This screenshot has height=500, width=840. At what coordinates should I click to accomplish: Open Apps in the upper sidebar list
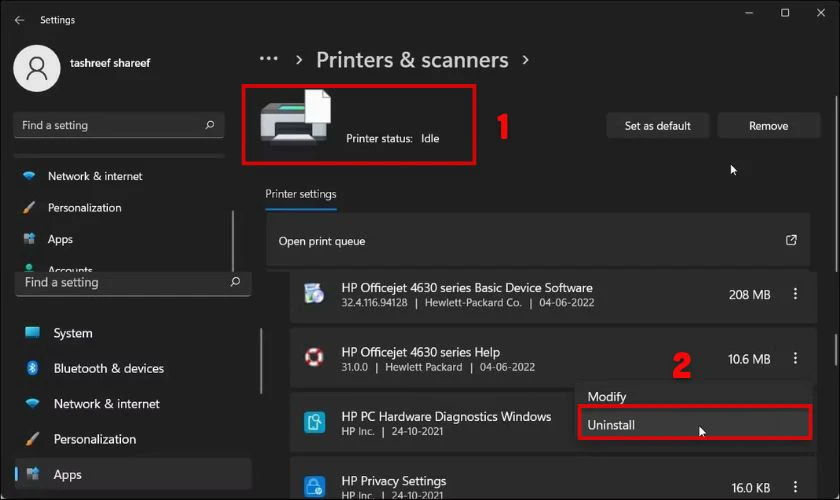[x=60, y=240]
